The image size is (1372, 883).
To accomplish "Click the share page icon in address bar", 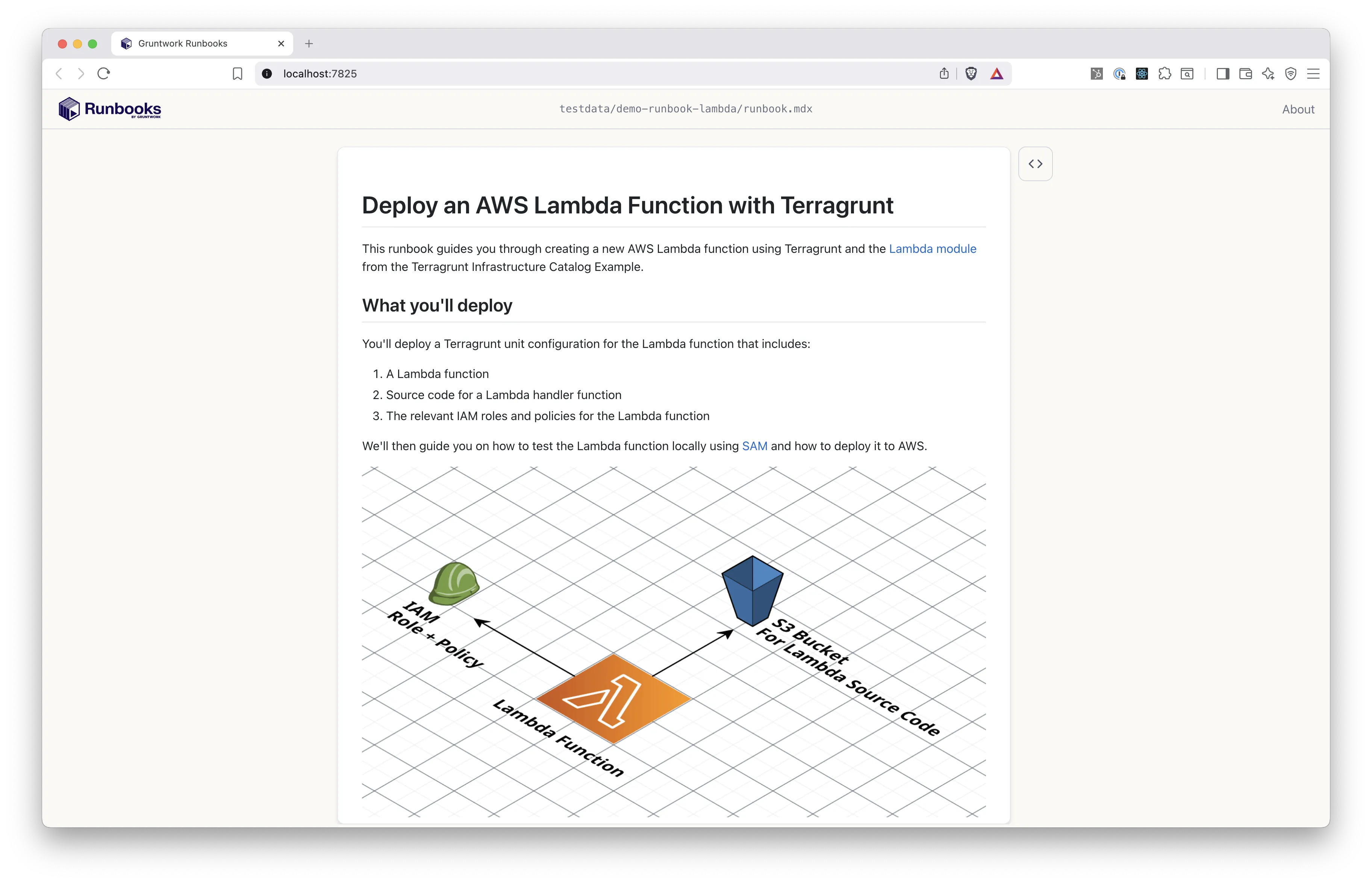I will coord(944,73).
